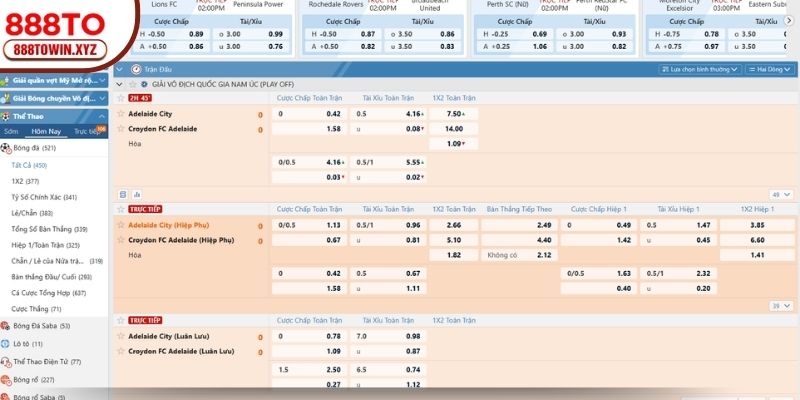Image resolution: width=800 pixels, height=400 pixels.
Task: Switch to the Trực tiếp tab
Action: tap(86, 132)
